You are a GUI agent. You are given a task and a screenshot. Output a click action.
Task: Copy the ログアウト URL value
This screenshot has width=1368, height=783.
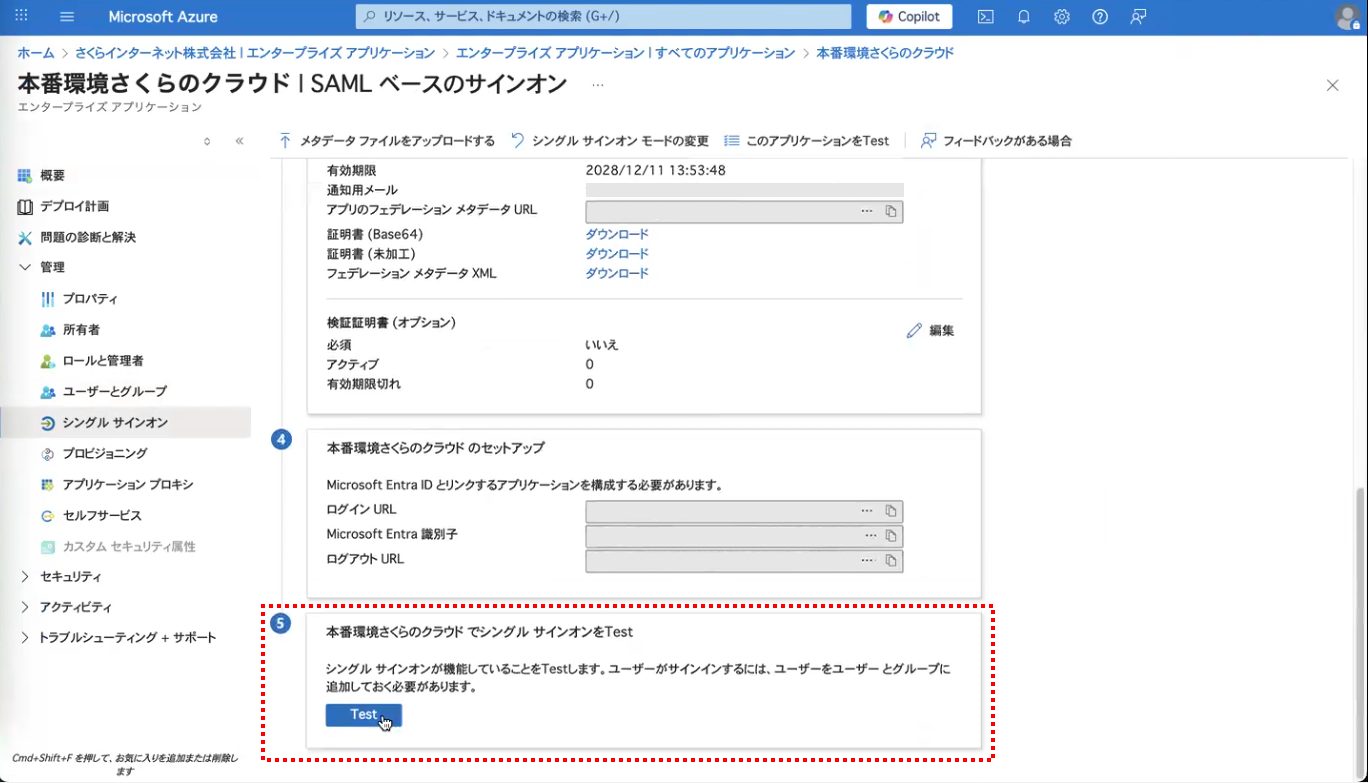(x=890, y=560)
